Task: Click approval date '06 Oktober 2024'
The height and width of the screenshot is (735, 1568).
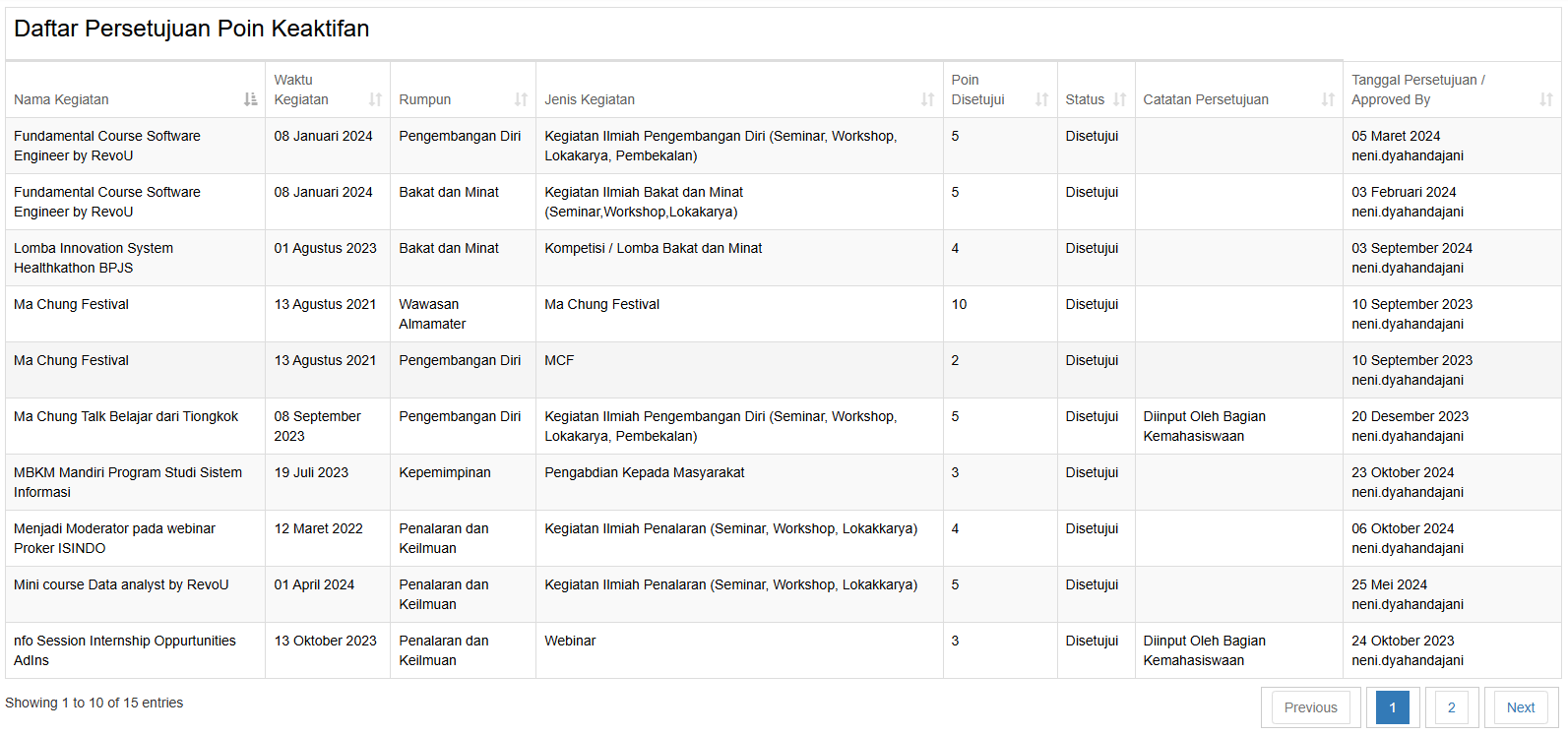Action: coord(1403,528)
